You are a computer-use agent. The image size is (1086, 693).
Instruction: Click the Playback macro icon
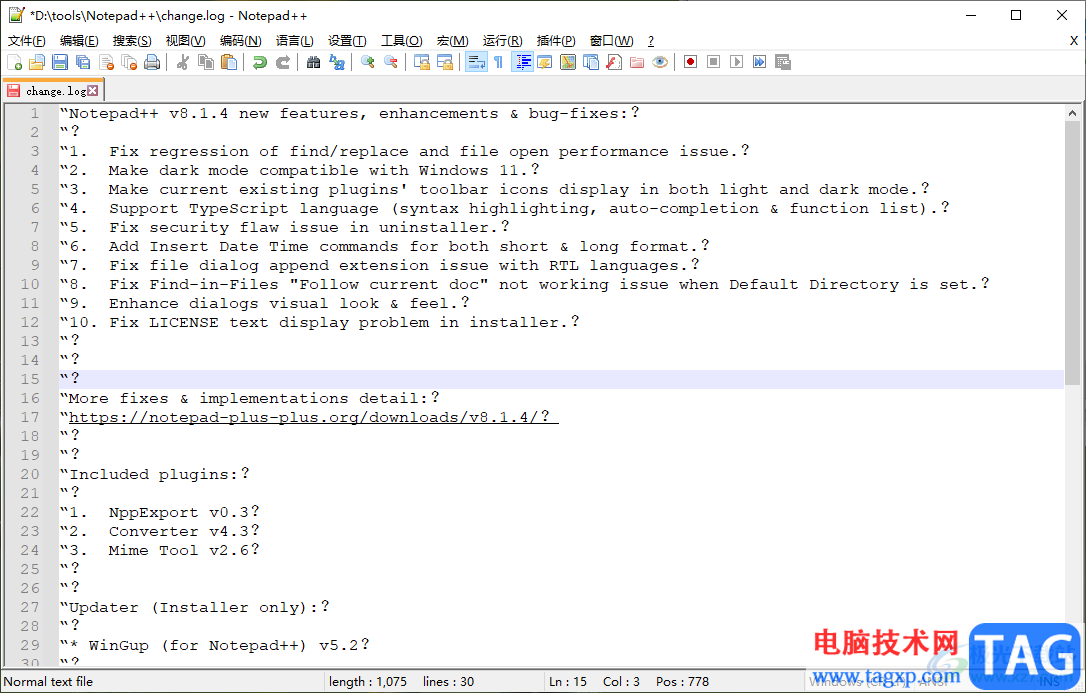pos(736,62)
